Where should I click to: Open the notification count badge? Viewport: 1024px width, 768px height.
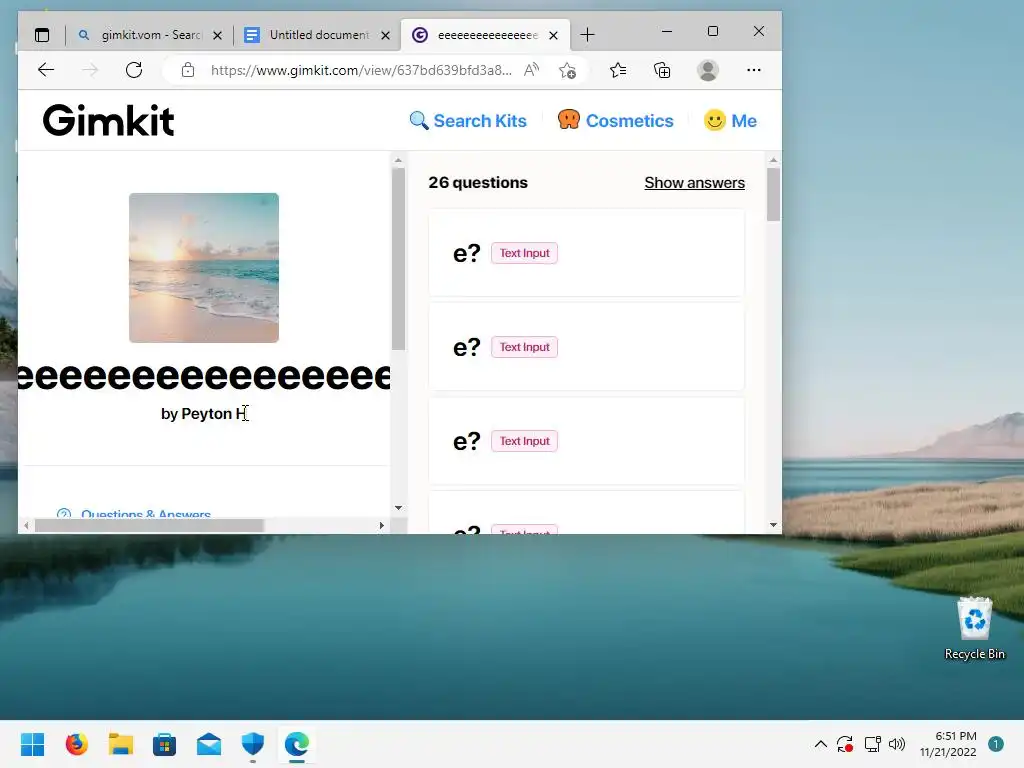point(996,744)
